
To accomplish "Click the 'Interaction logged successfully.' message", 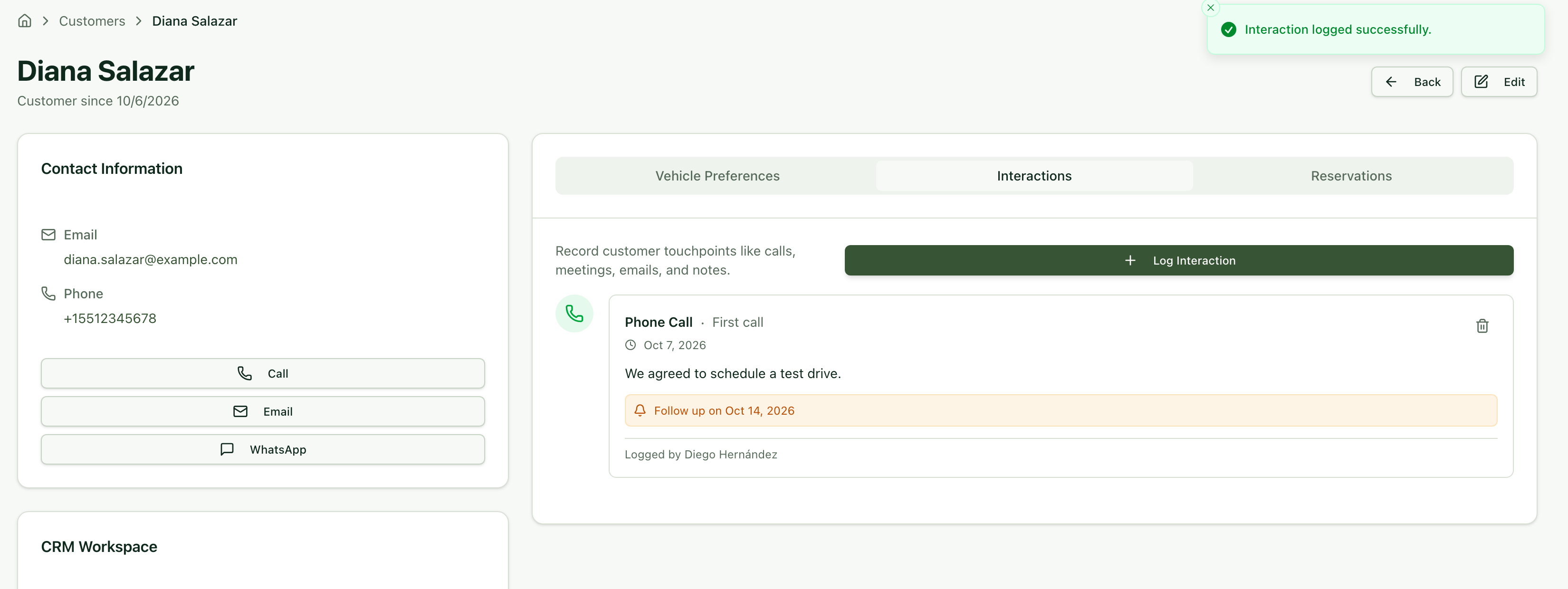I will tap(1337, 30).
